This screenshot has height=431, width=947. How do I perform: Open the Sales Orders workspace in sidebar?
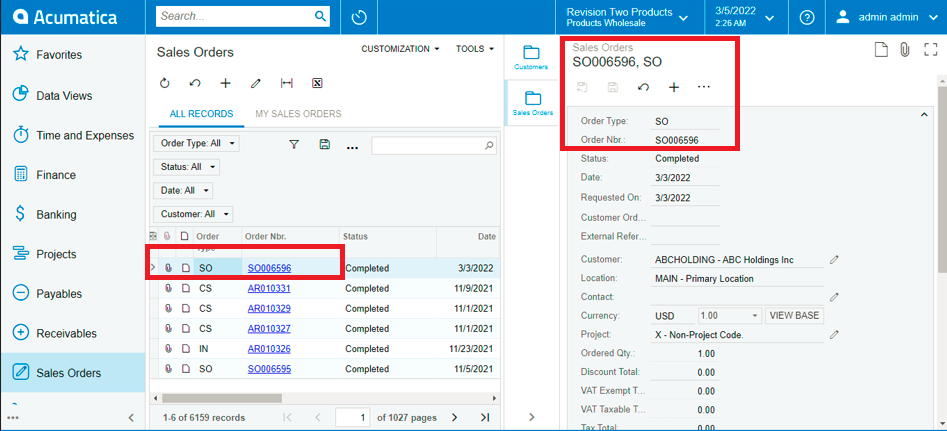72,373
